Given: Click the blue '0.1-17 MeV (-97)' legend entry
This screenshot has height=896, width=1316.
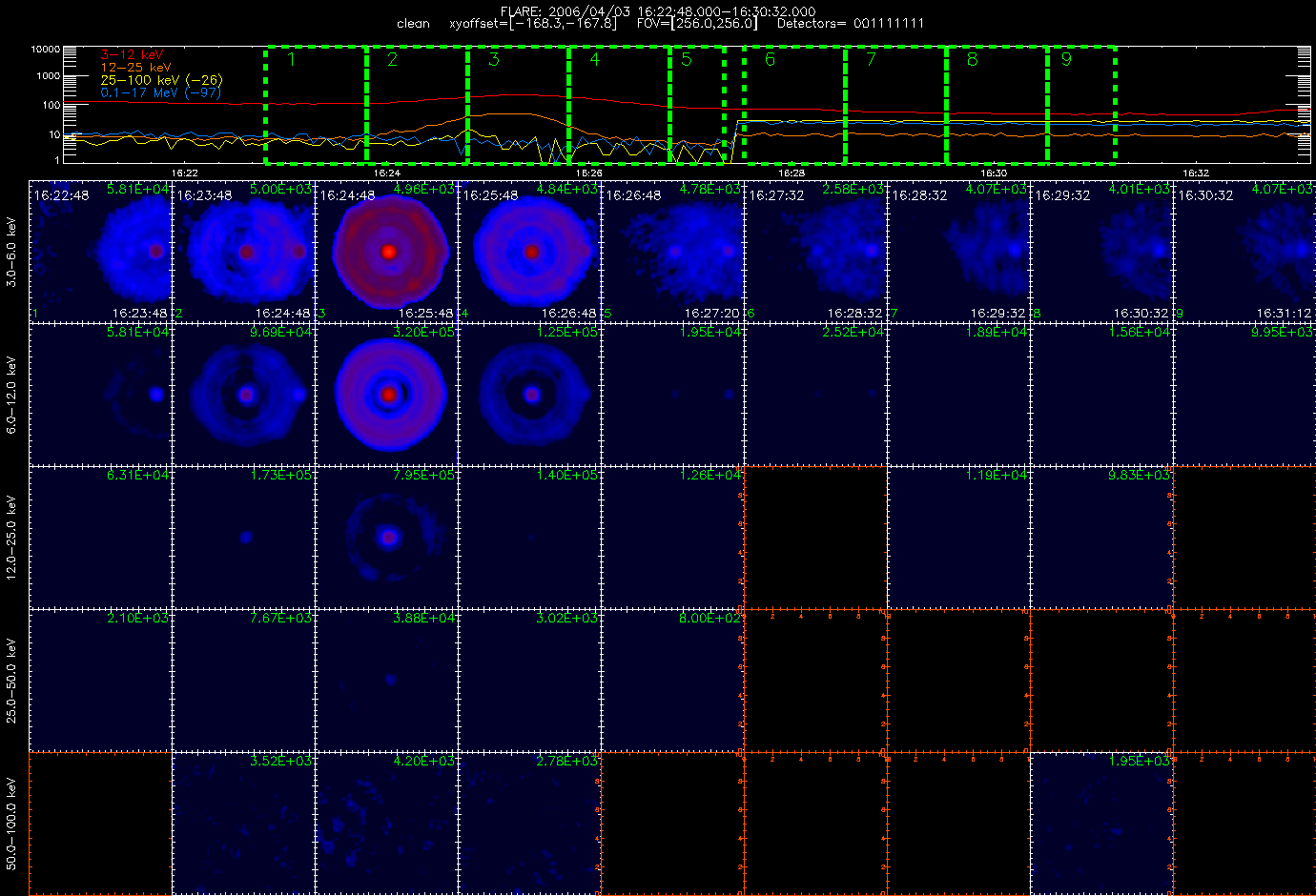Looking at the screenshot, I should point(160,92).
